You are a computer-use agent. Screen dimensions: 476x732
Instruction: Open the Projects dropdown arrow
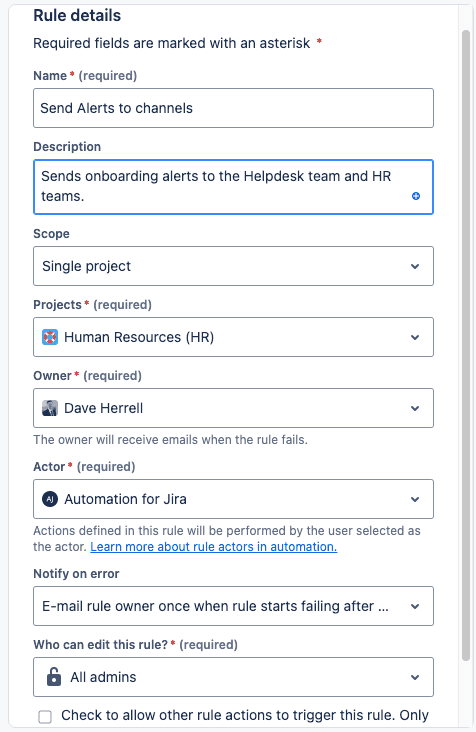pos(415,337)
